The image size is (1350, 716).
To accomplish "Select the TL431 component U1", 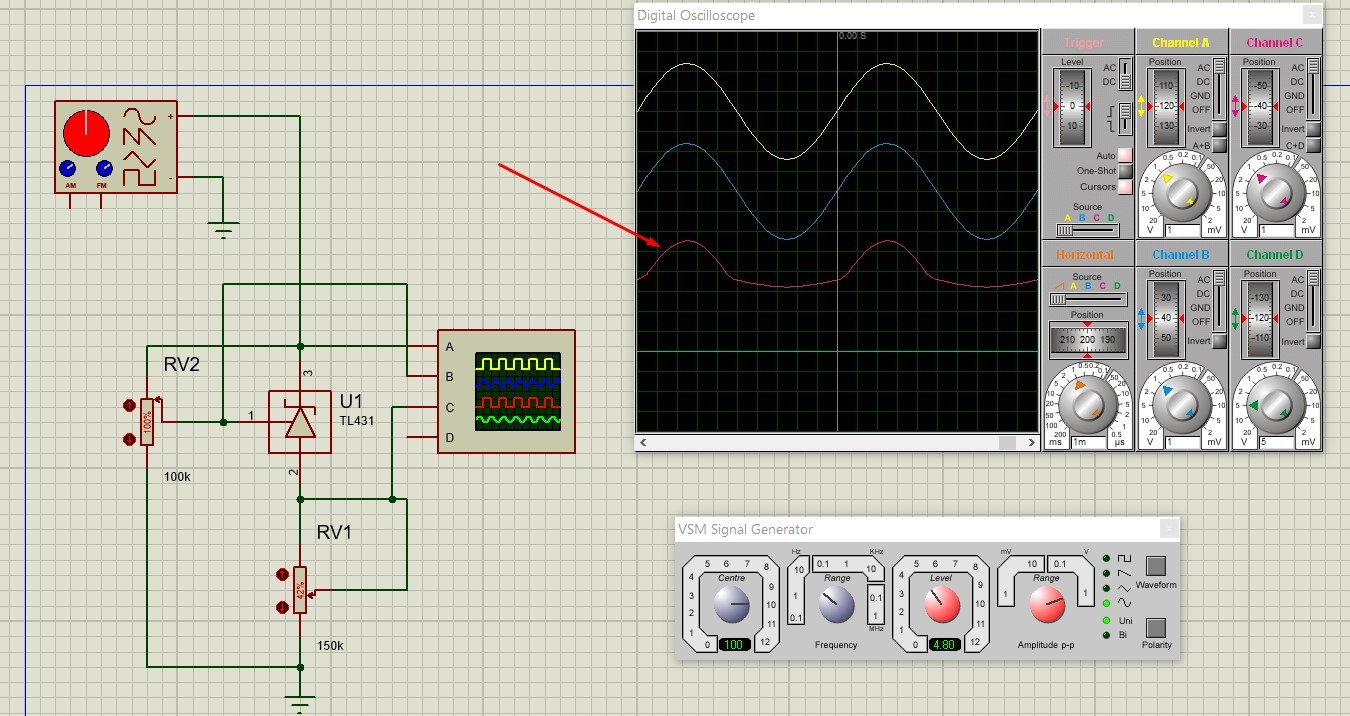I will click(300, 422).
